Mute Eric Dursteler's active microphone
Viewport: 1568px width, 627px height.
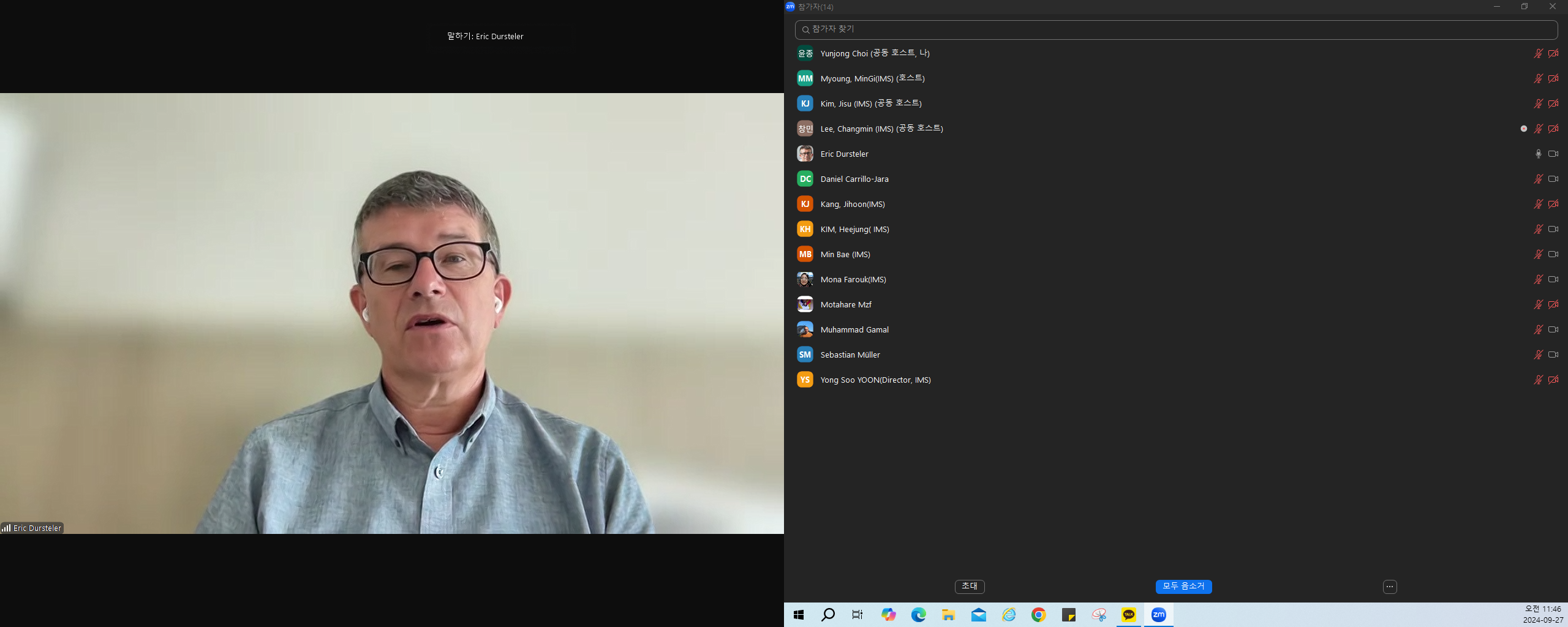click(x=1538, y=154)
